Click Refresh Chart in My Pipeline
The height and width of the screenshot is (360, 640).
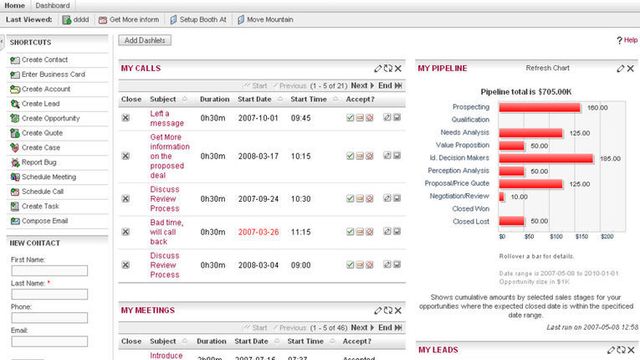pyautogui.click(x=547, y=68)
